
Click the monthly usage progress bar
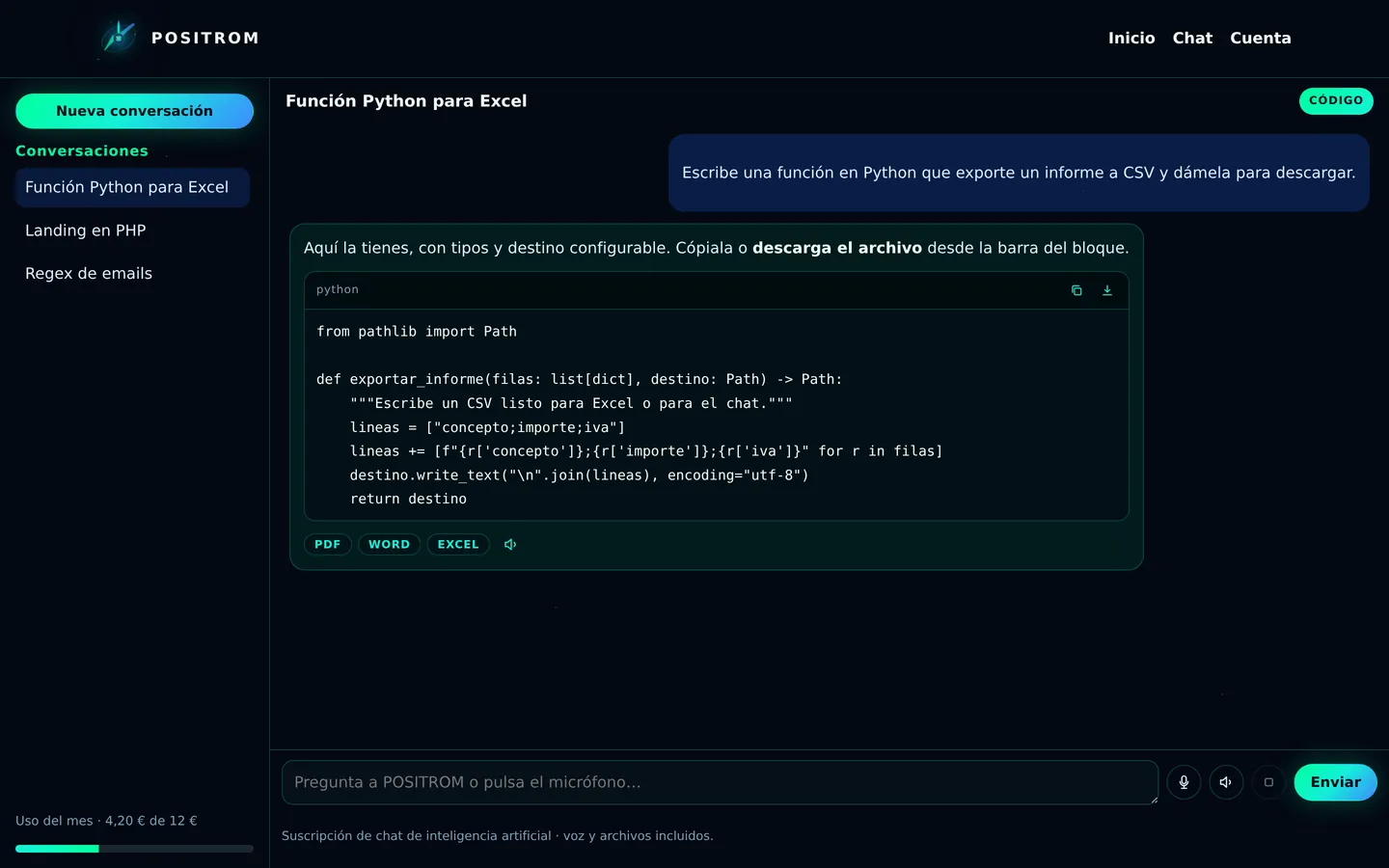click(134, 849)
